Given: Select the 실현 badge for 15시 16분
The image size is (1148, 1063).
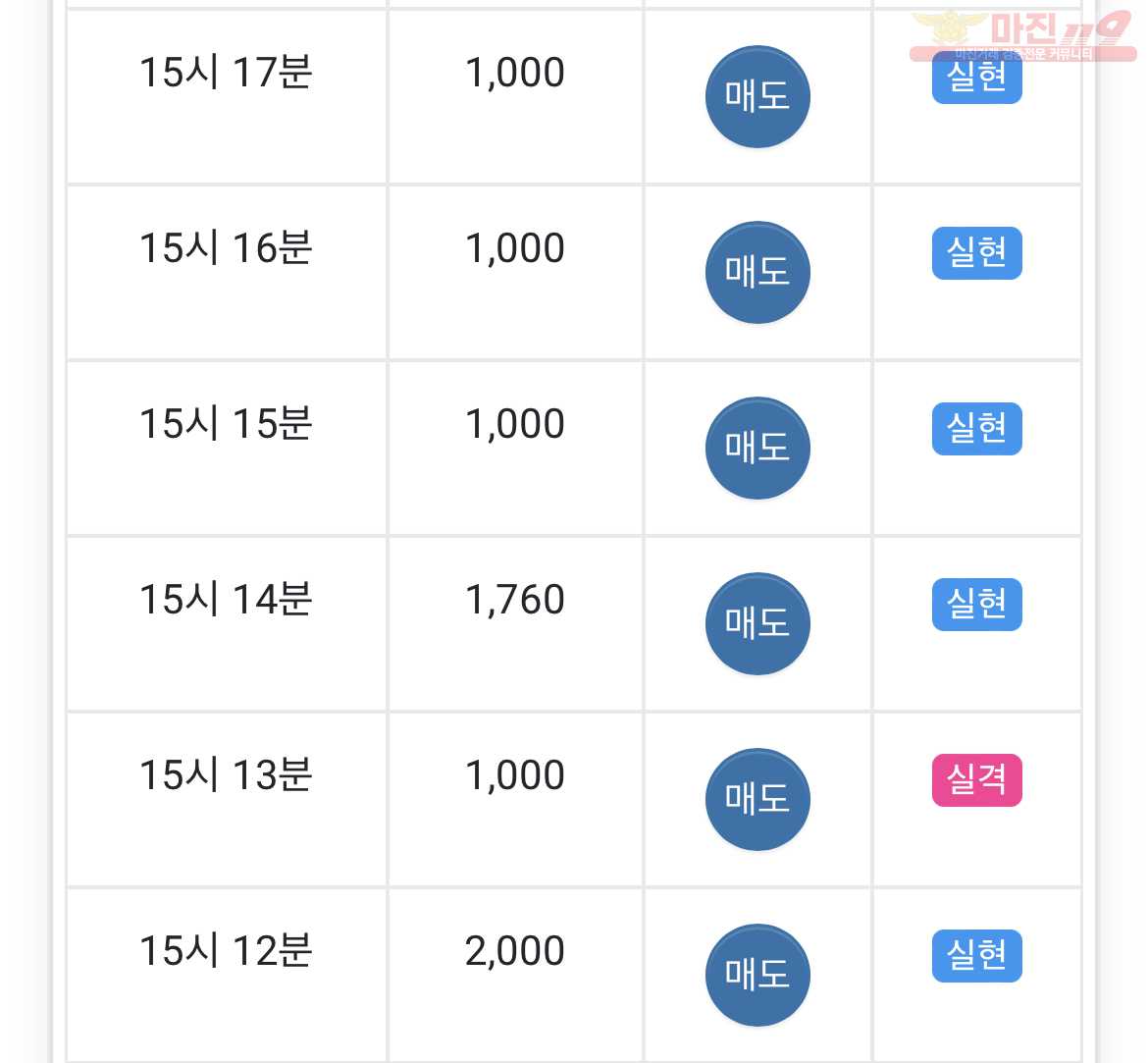Looking at the screenshot, I should pyautogui.click(x=976, y=253).
